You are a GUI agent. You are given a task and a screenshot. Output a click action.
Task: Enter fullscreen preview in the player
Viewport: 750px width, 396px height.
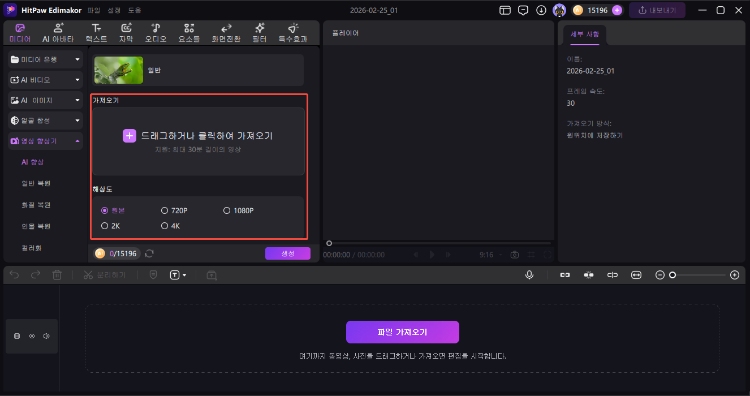pyautogui.click(x=547, y=255)
